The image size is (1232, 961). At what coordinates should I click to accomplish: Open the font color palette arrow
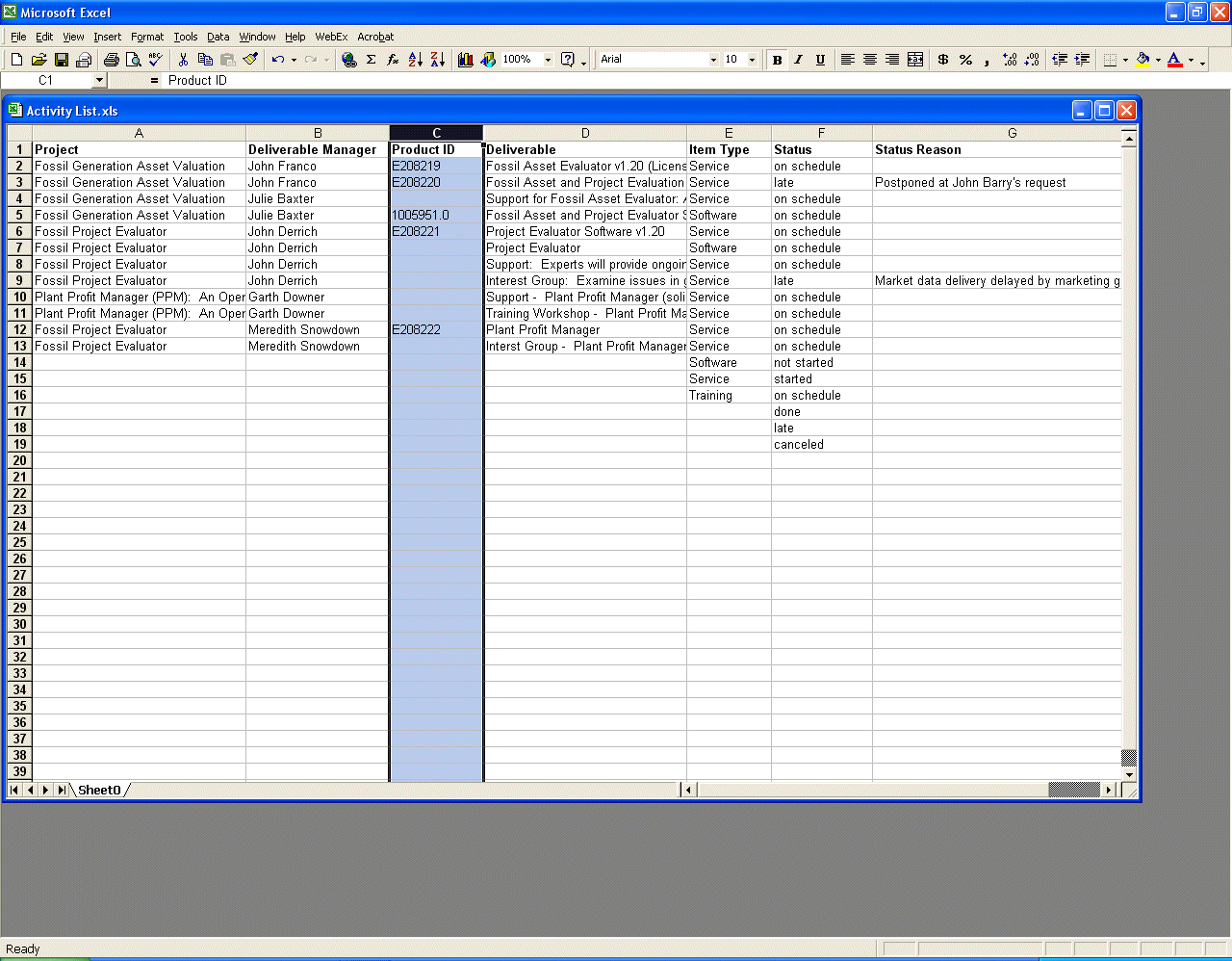click(x=1191, y=60)
